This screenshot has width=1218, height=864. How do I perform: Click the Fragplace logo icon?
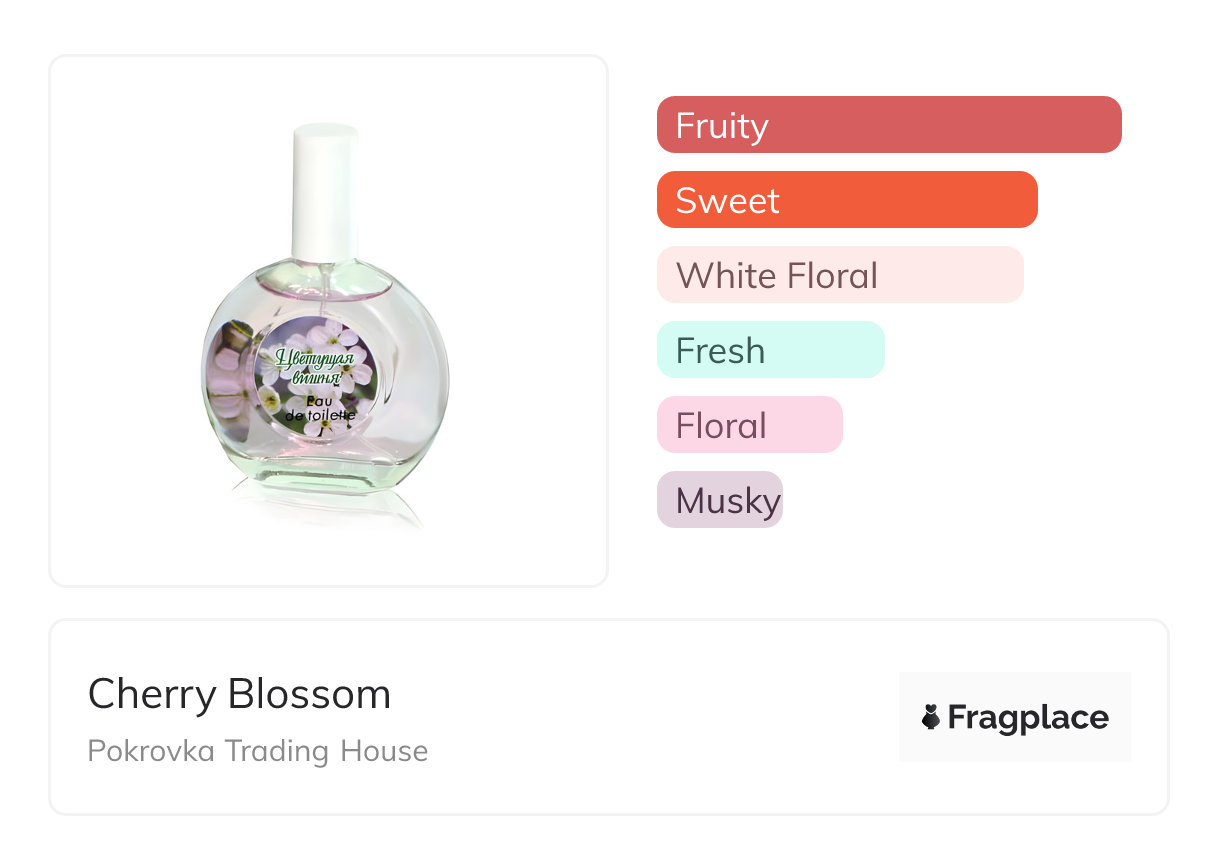(931, 717)
